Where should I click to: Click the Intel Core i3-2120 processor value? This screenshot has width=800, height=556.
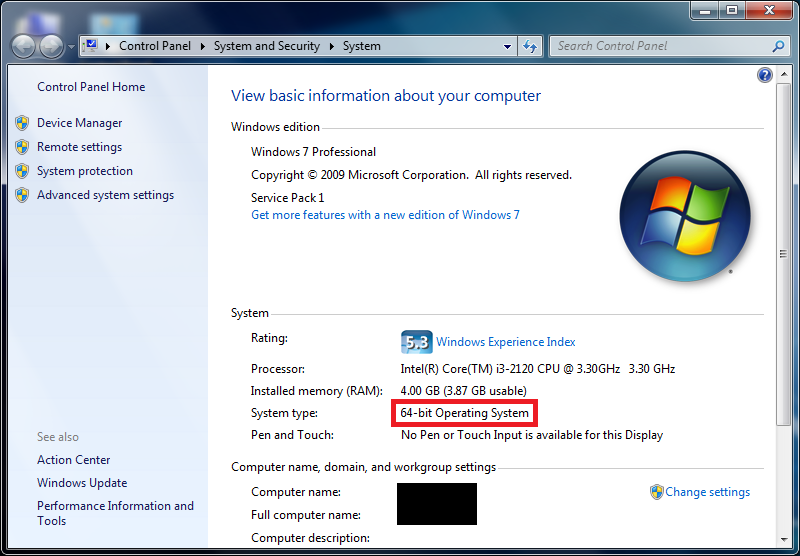pos(538,369)
